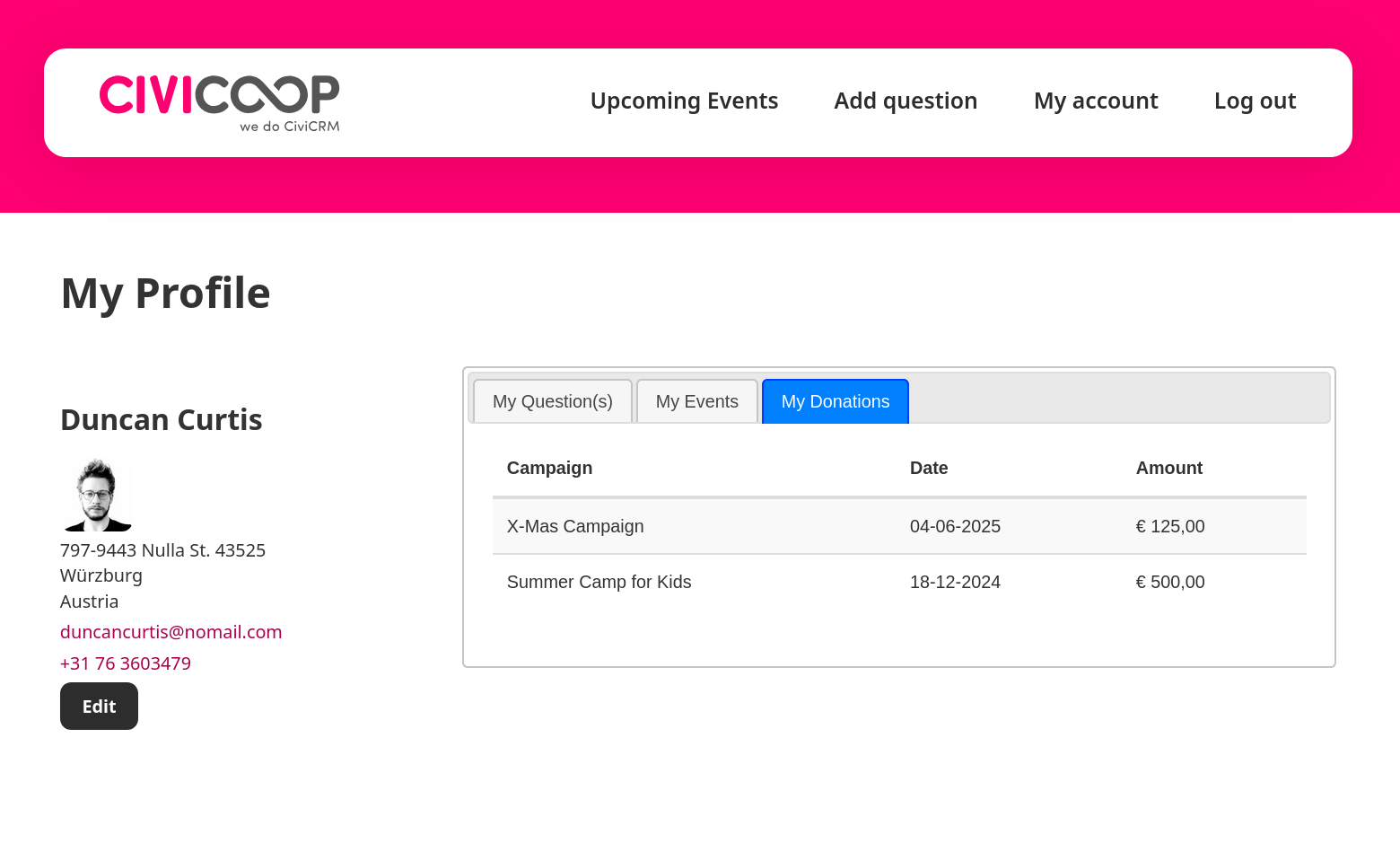Click the Date column header
The image size is (1400, 843).
pyautogui.click(x=929, y=468)
